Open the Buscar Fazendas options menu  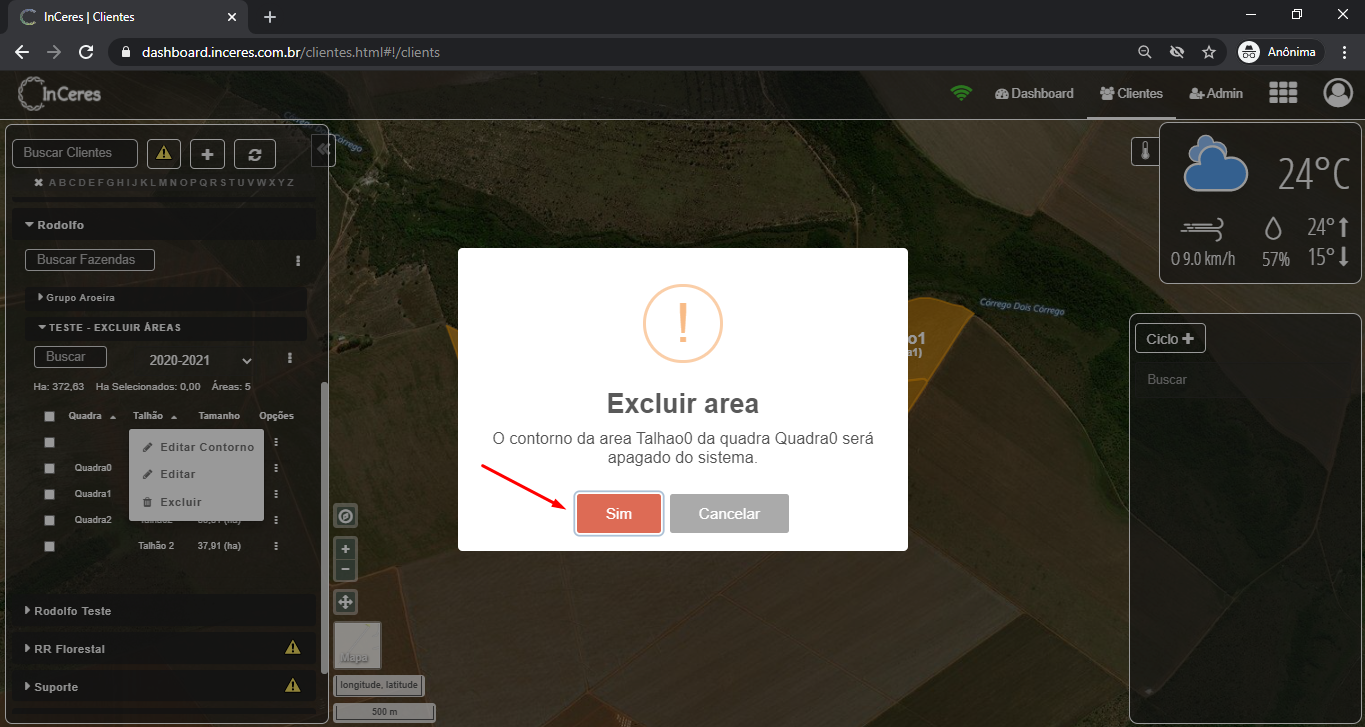click(x=298, y=260)
